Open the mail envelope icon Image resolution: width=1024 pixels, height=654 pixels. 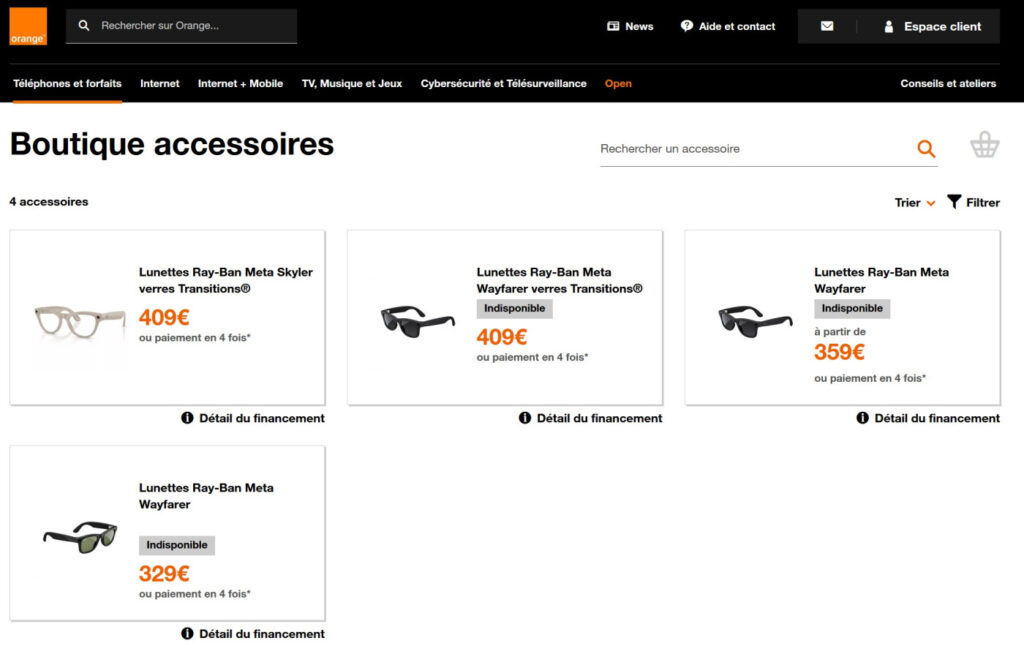click(x=827, y=26)
